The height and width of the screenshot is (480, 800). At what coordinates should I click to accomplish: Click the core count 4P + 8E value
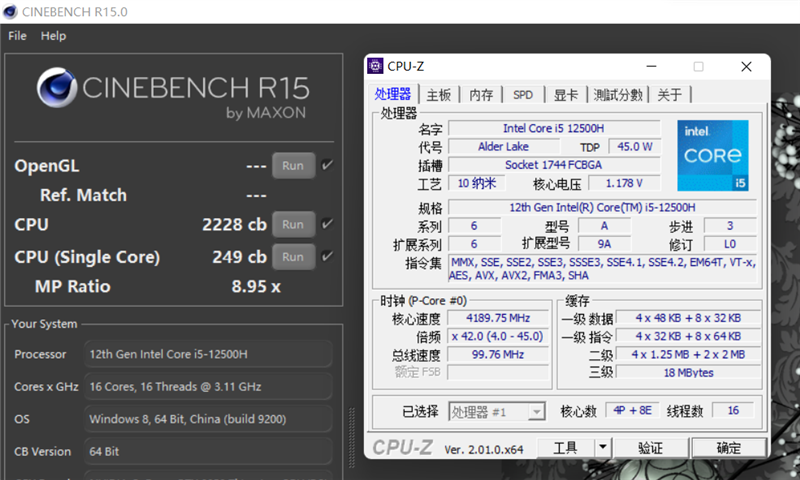(633, 411)
